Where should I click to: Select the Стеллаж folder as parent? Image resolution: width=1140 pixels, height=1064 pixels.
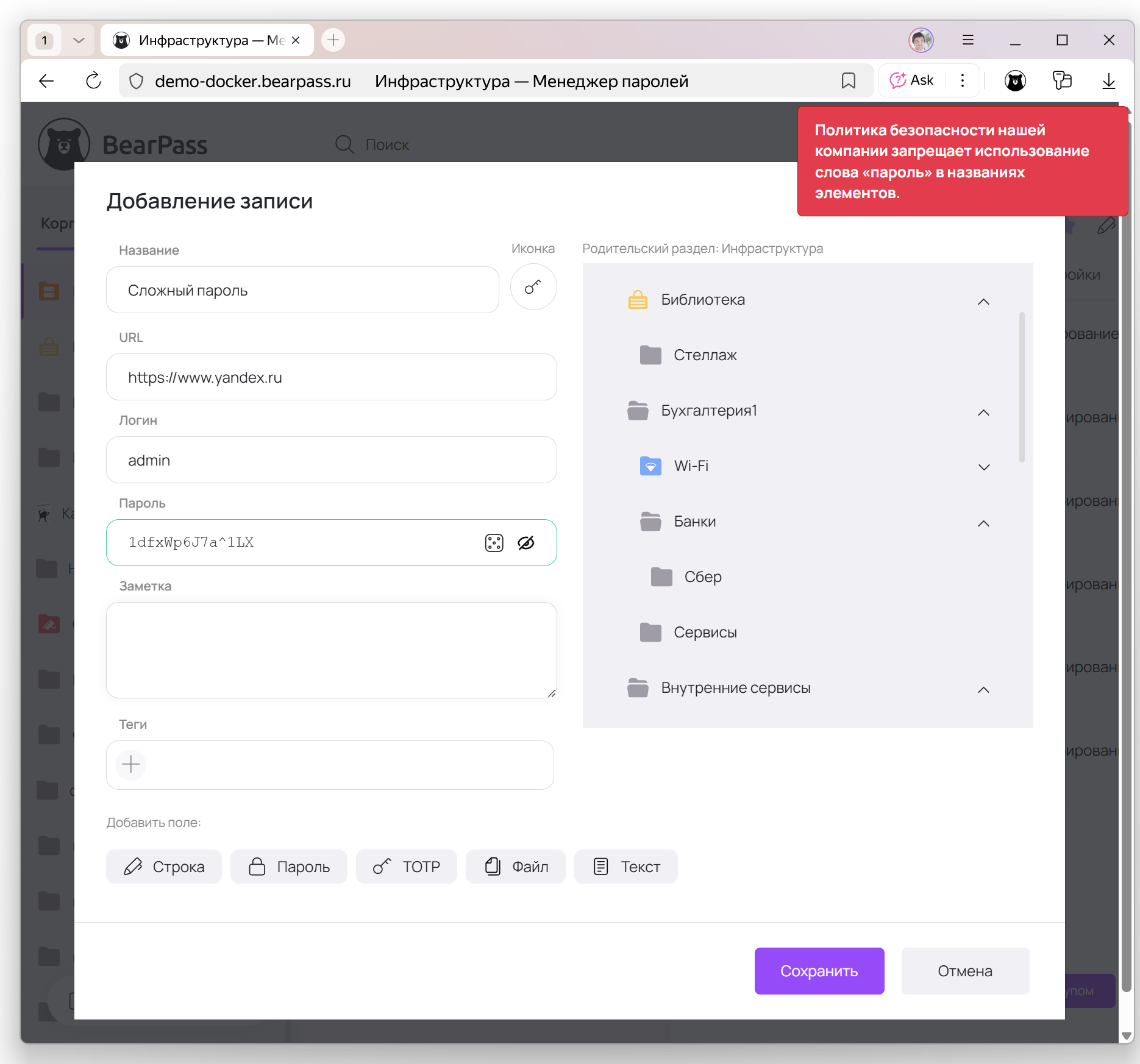click(x=705, y=355)
